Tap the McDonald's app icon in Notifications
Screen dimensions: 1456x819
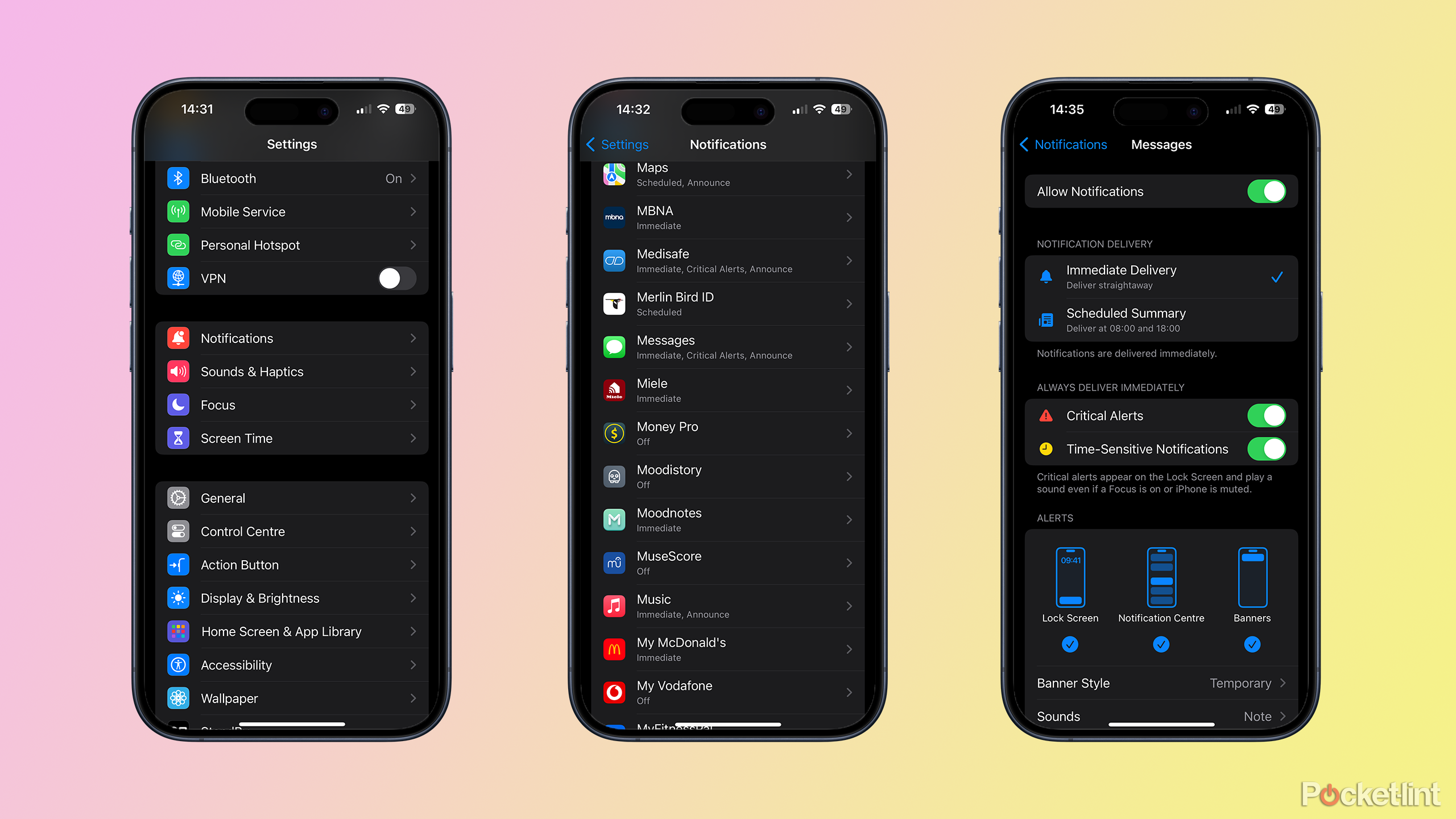614,649
